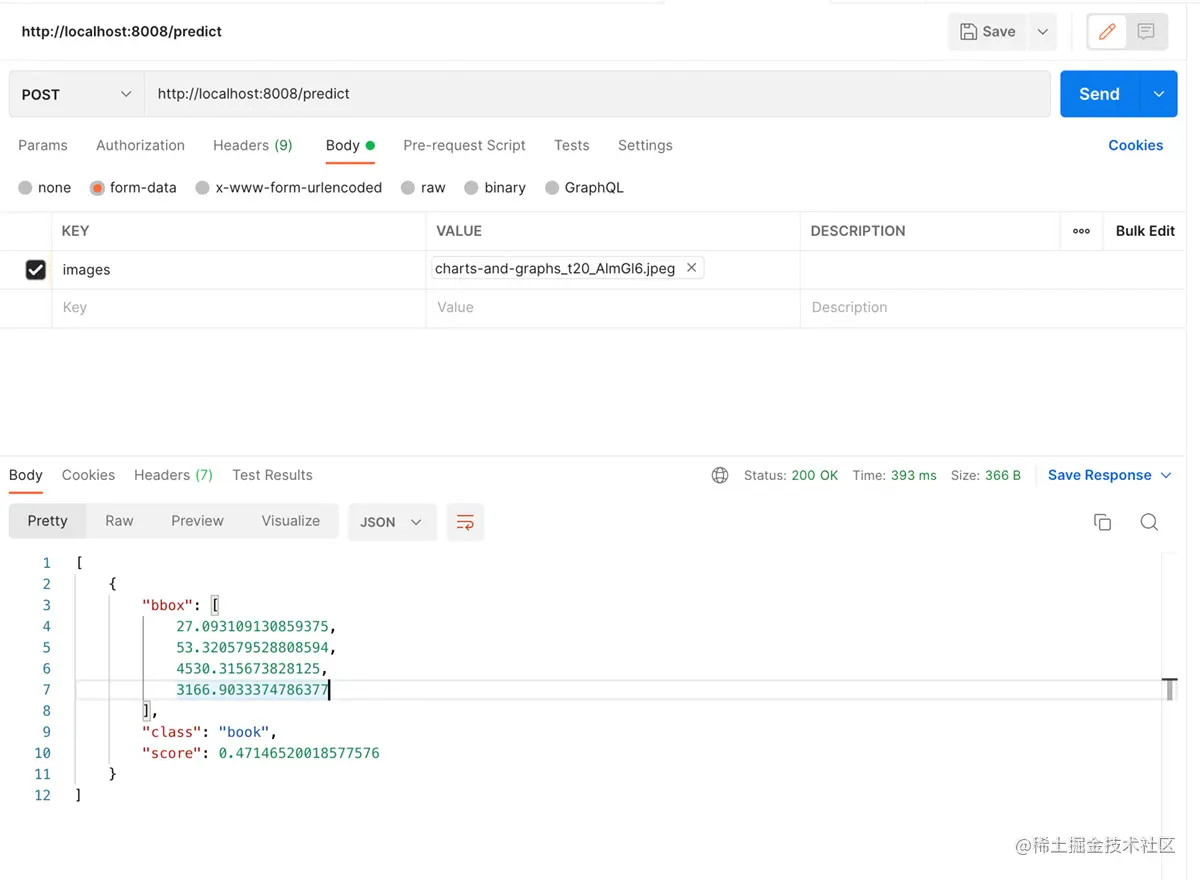The height and width of the screenshot is (880, 1200).
Task: Switch to the Headers (9) request tab
Action: [252, 145]
